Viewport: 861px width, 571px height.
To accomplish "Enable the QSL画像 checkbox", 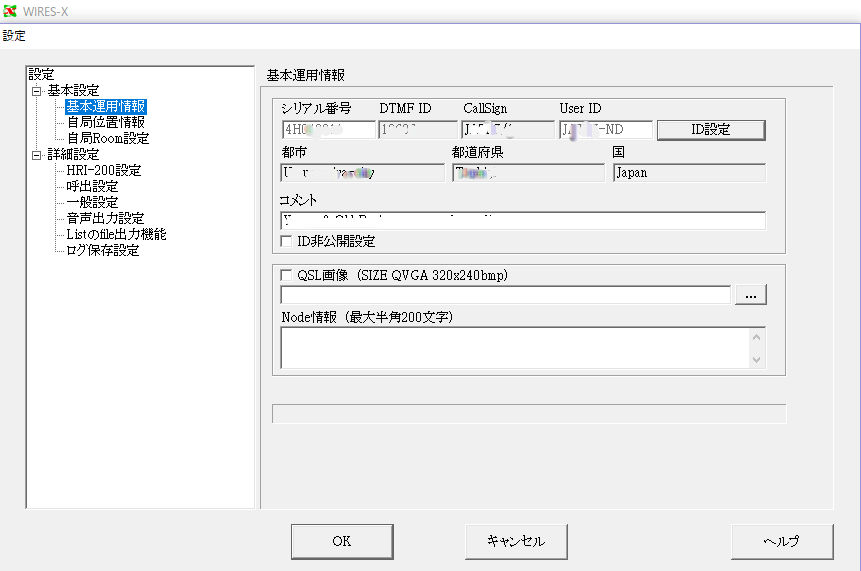I will 286,275.
